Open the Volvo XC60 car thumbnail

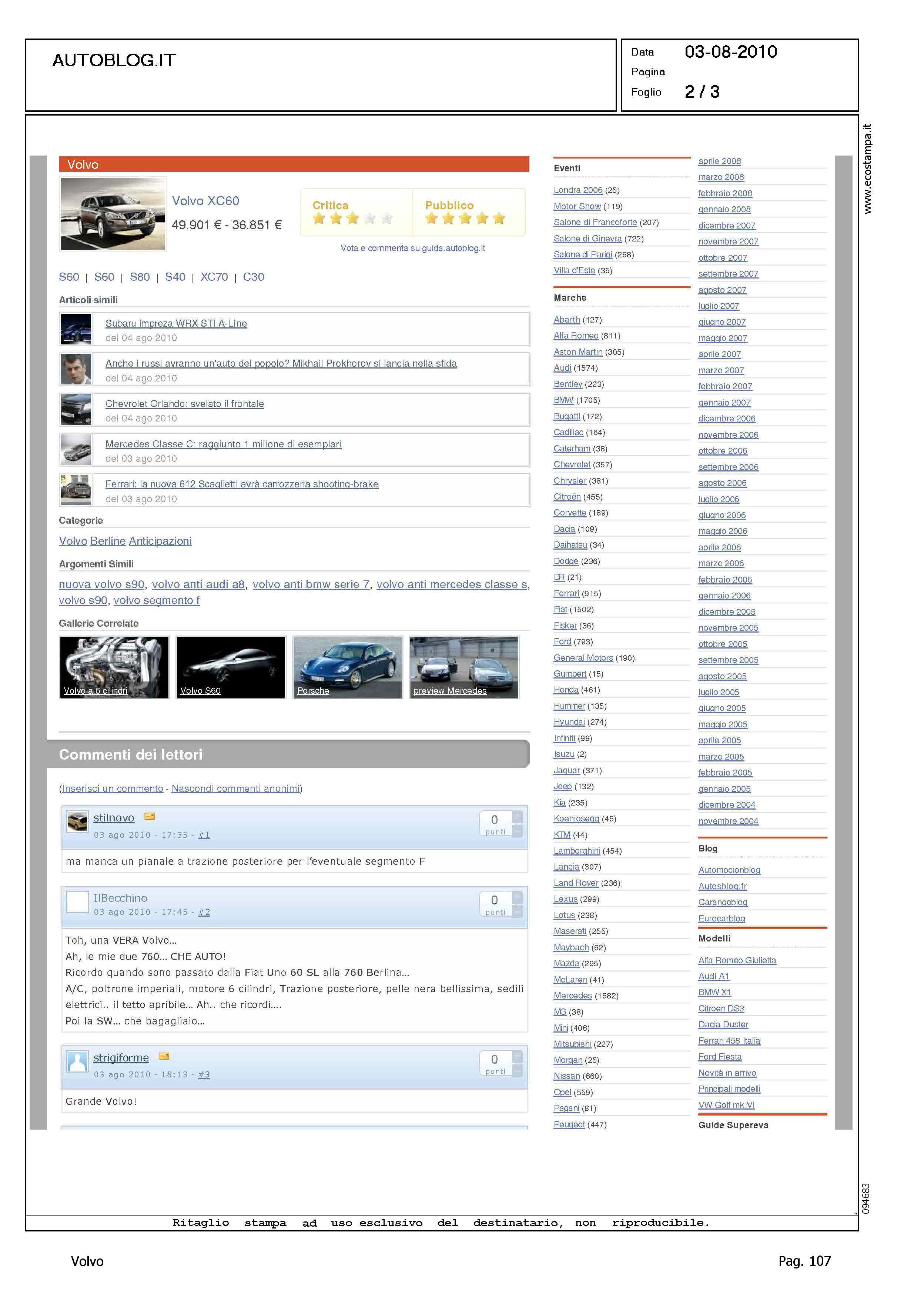pyautogui.click(x=113, y=213)
